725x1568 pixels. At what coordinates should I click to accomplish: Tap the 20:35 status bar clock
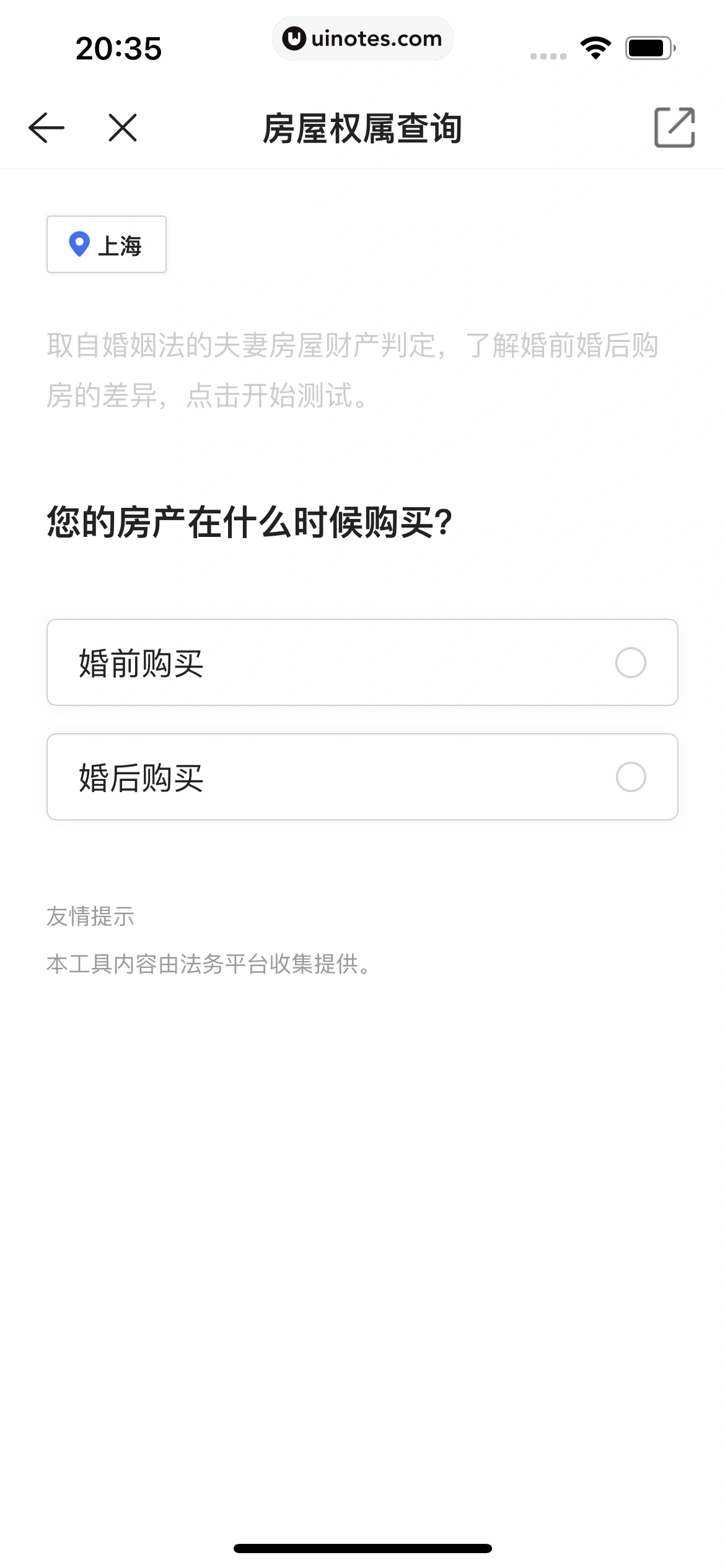point(118,48)
